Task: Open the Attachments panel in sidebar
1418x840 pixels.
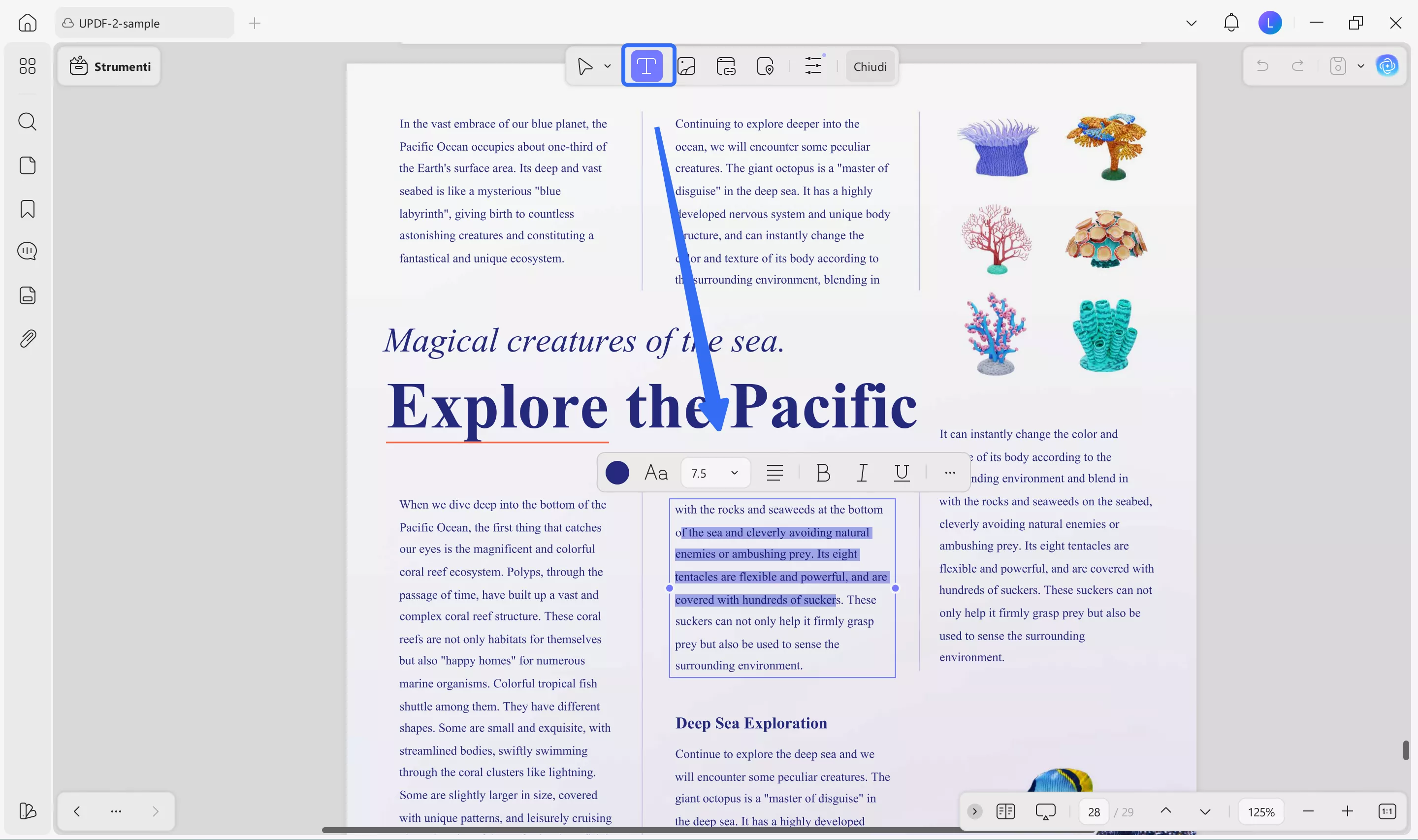Action: click(x=27, y=338)
